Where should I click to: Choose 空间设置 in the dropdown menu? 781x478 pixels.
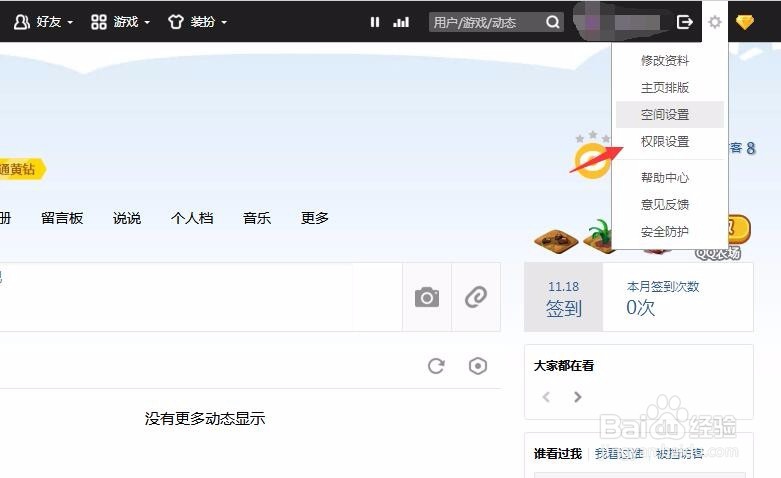point(665,115)
